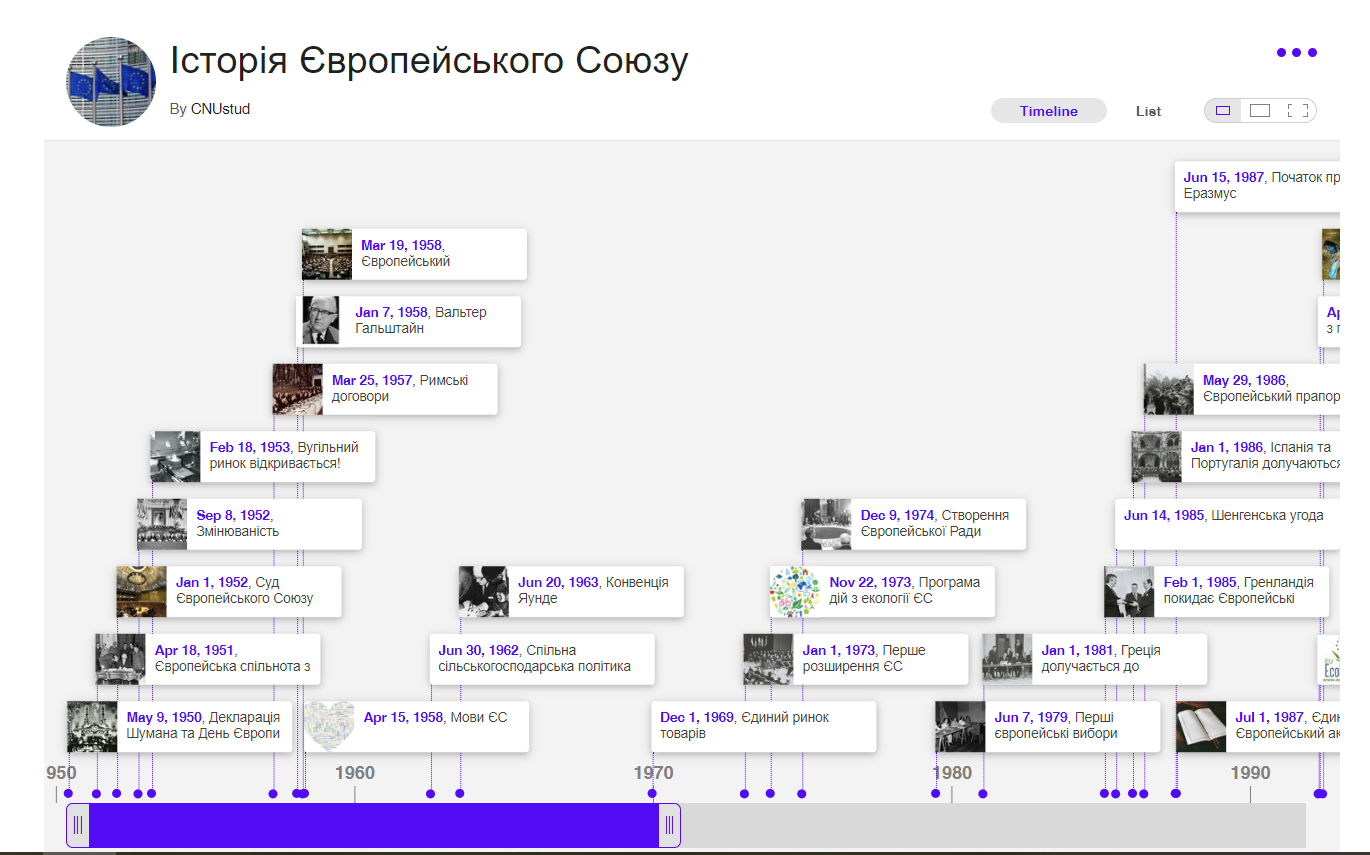Select the medium rectangle view size icon

[1260, 111]
